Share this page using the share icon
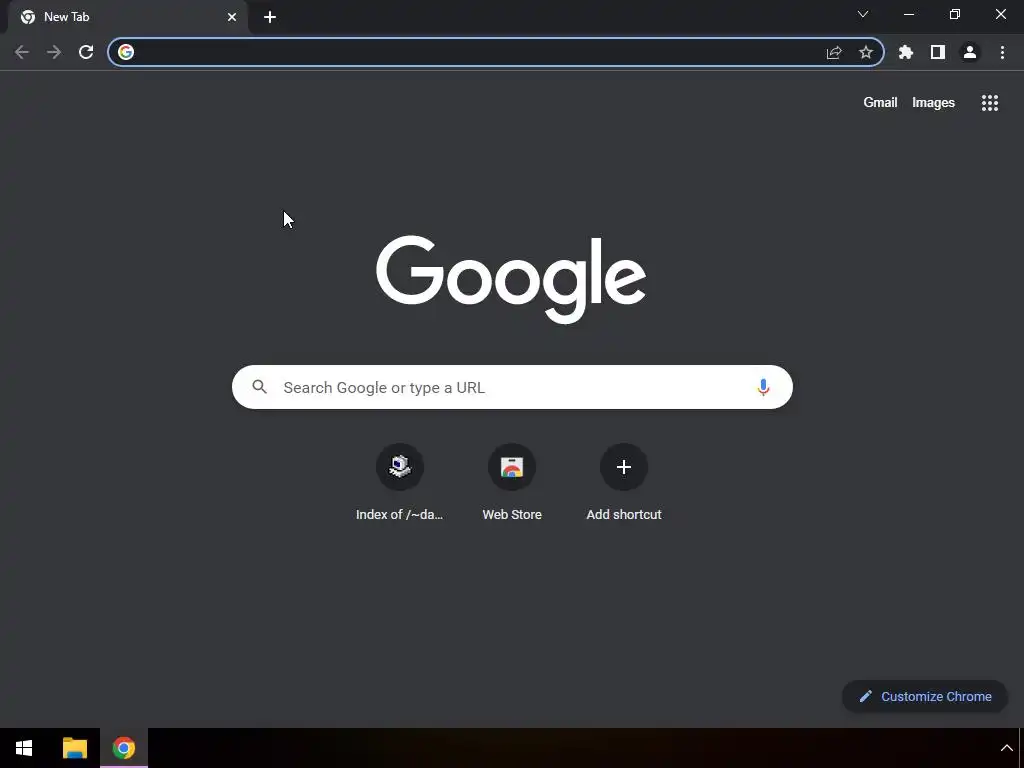This screenshot has width=1024, height=768. tap(834, 52)
